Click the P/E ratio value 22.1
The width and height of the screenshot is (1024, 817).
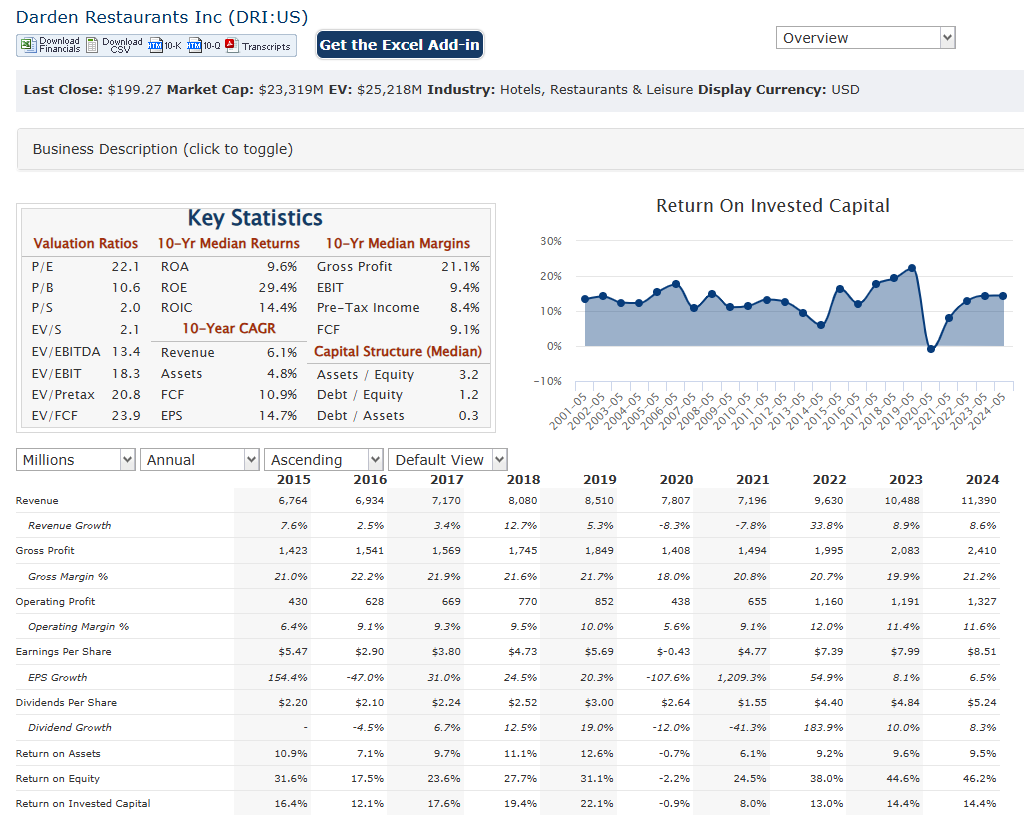[125, 266]
